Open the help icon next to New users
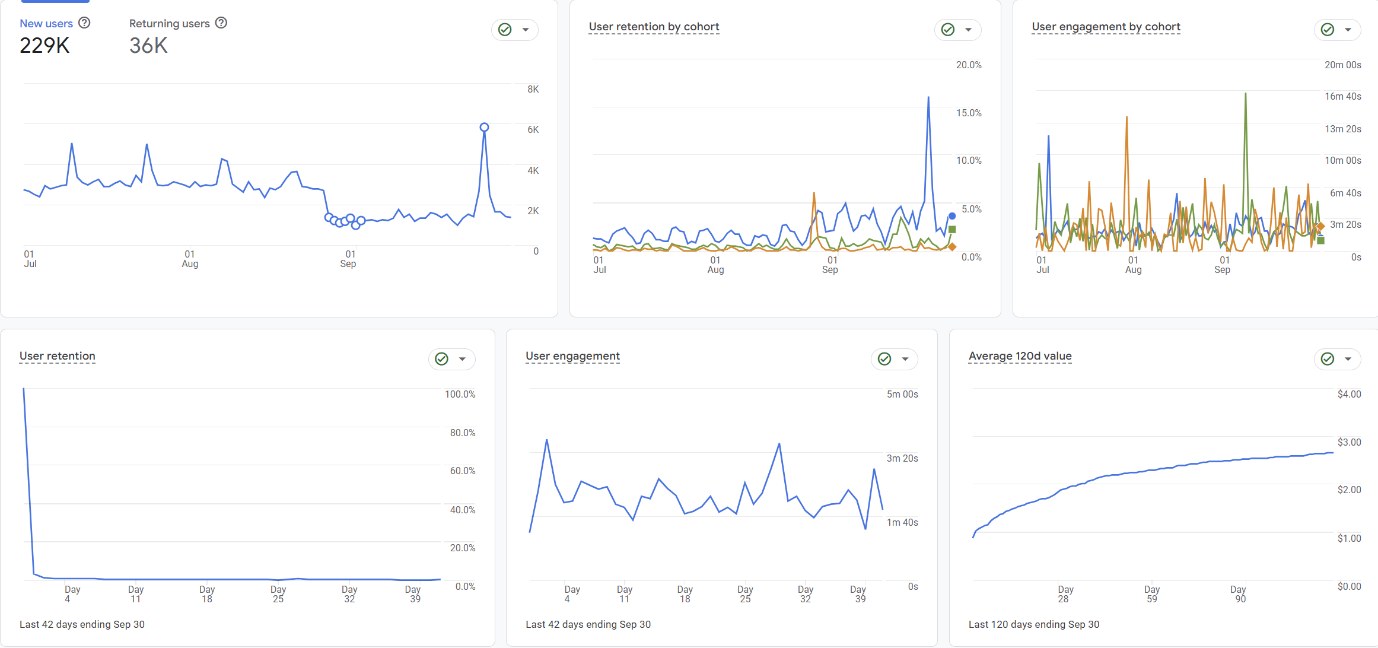 coord(84,23)
